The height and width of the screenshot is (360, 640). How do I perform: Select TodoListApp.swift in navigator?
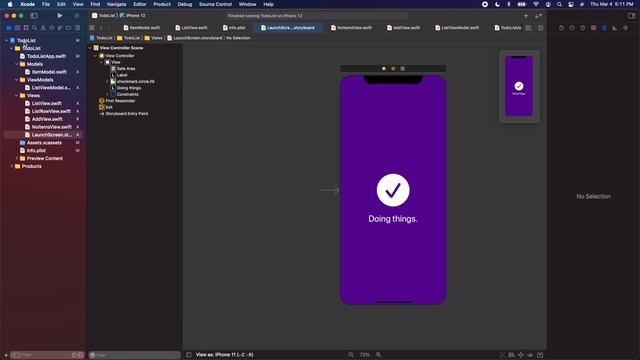46,56
